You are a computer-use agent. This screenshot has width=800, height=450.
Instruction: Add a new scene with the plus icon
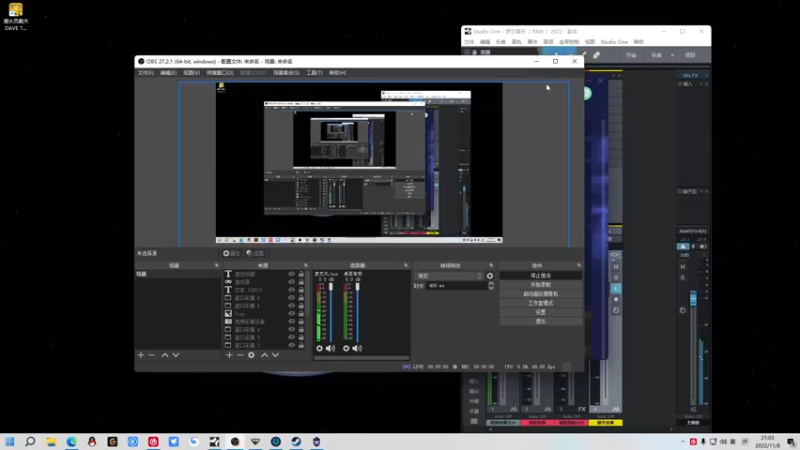point(141,355)
